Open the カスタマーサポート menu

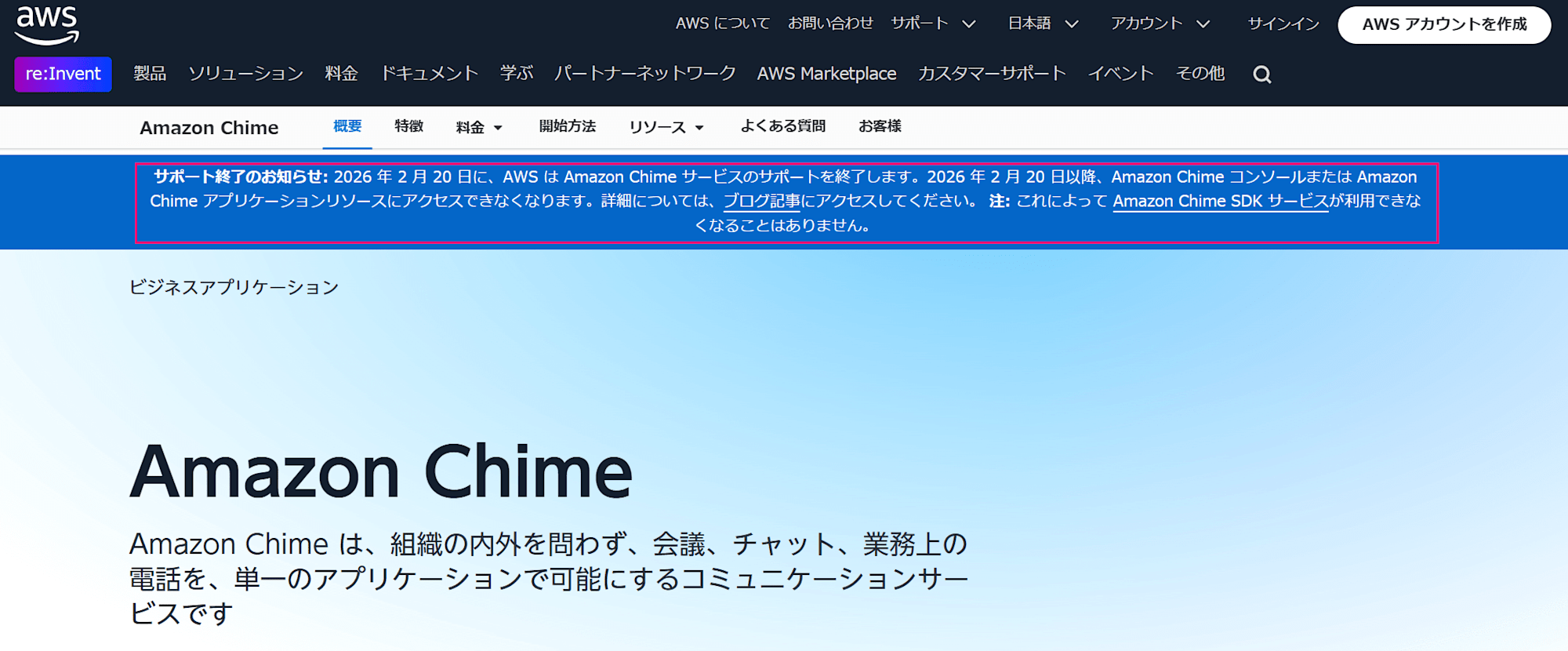coord(992,74)
